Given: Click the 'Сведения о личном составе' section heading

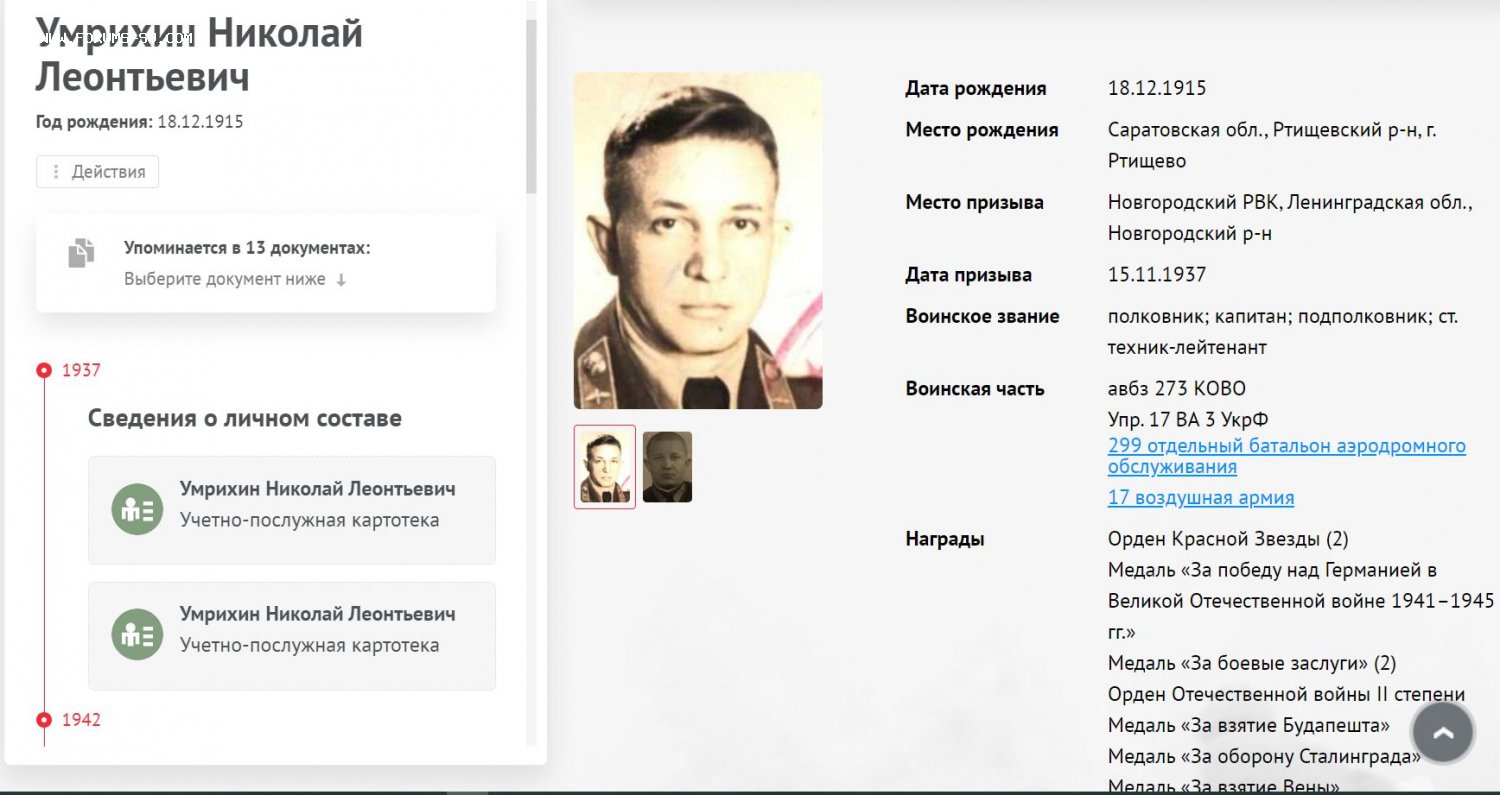Looking at the screenshot, I should pyautogui.click(x=245, y=418).
